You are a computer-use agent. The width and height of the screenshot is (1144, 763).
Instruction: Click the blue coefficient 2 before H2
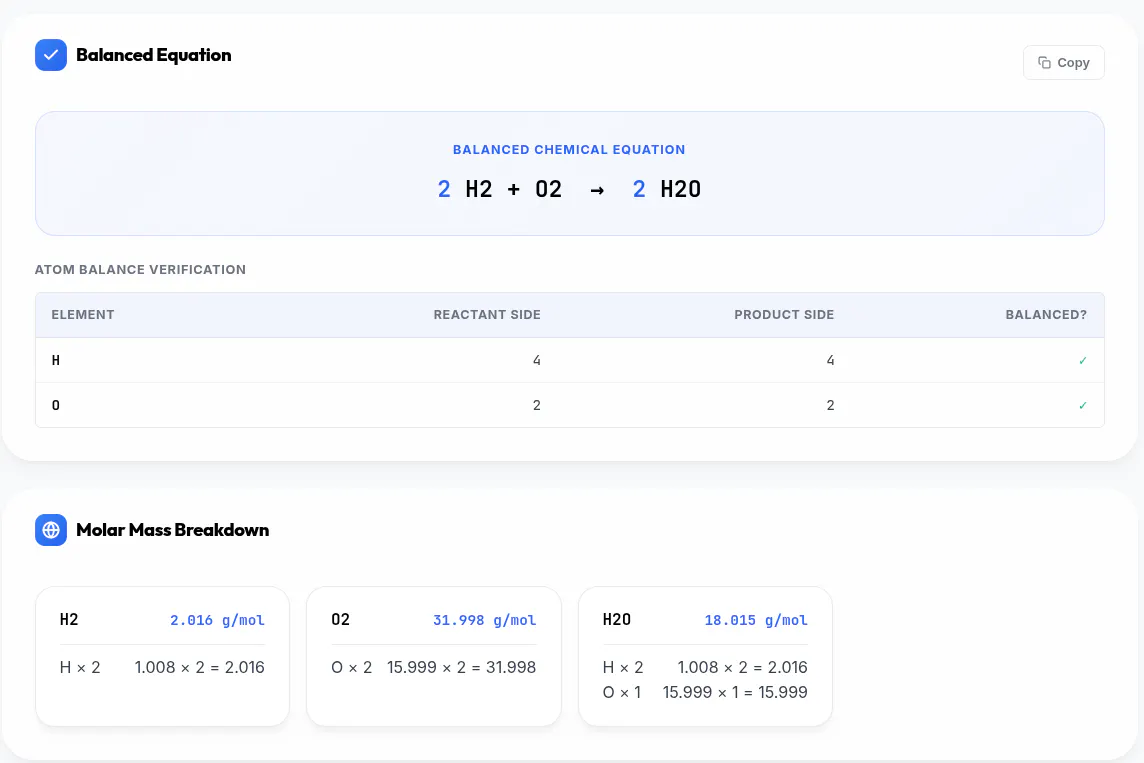(x=444, y=189)
